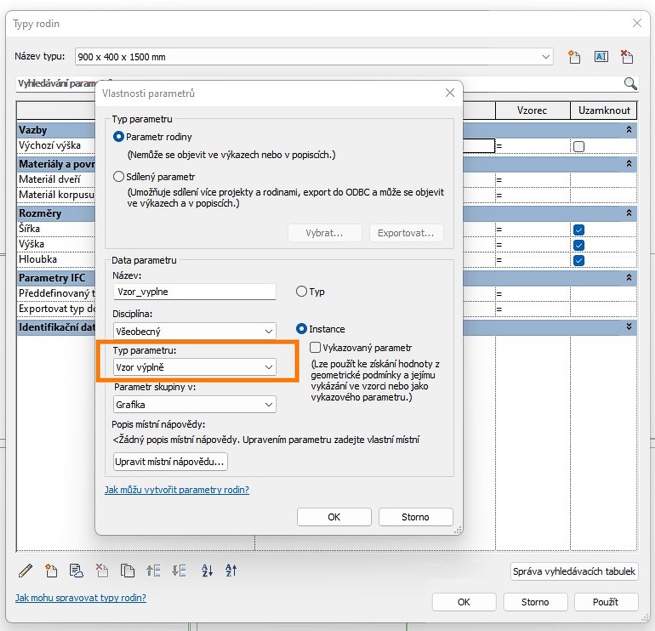Viewport: 655px width, 631px height.
Task: Click the delete parameter icon in bottom toolbar
Action: pos(102,571)
